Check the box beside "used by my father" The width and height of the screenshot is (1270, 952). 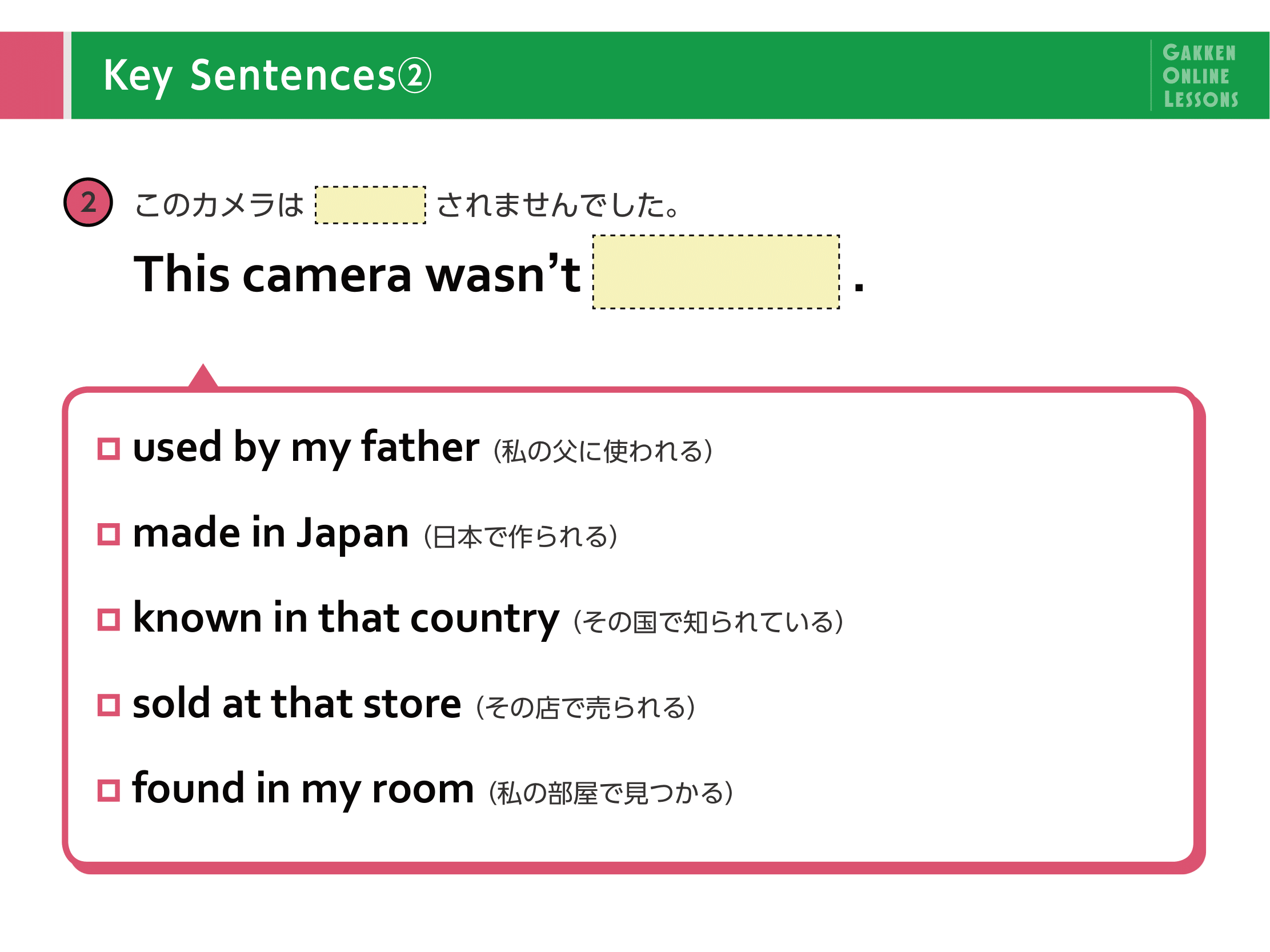coord(109,449)
